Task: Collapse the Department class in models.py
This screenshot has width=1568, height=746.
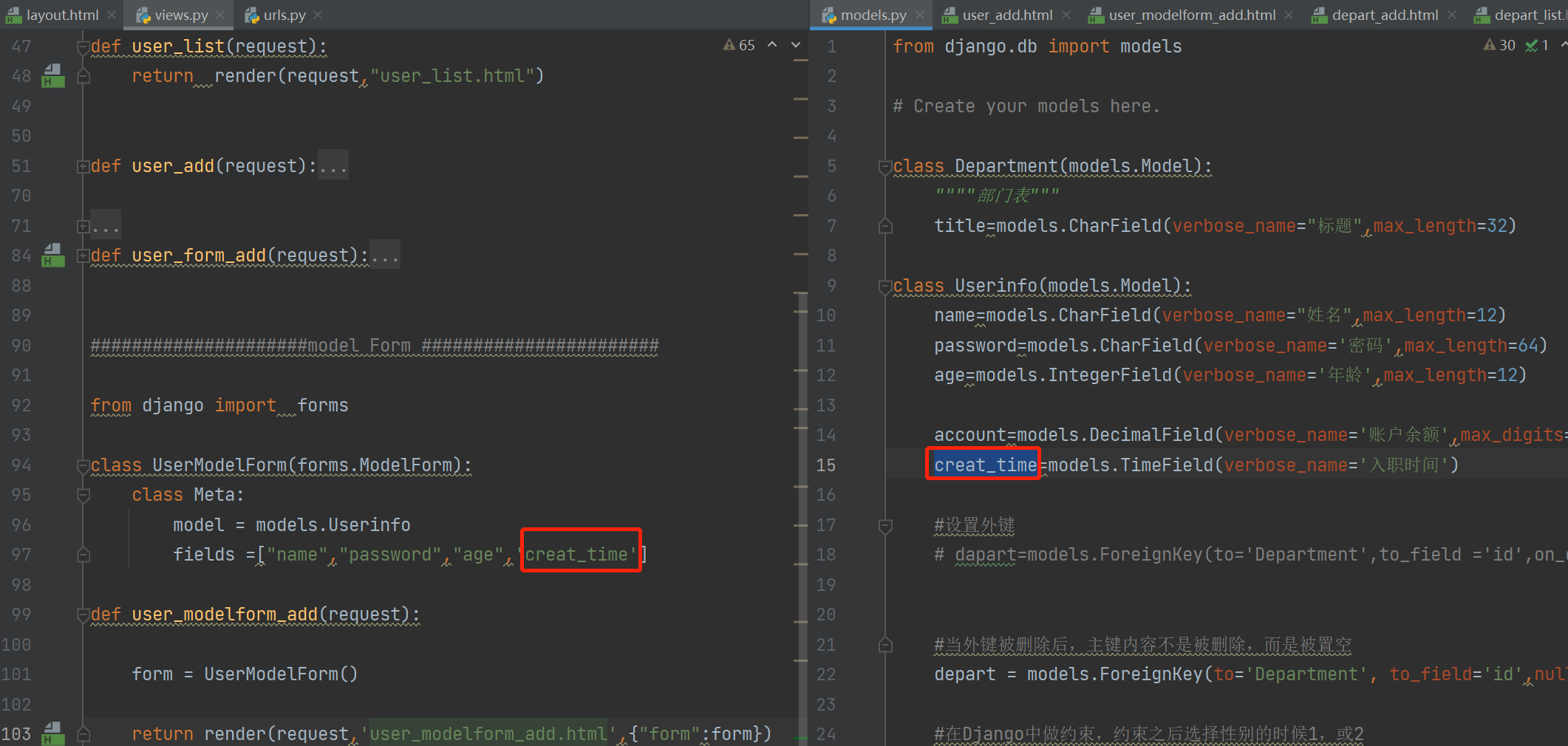Action: pyautogui.click(x=884, y=167)
